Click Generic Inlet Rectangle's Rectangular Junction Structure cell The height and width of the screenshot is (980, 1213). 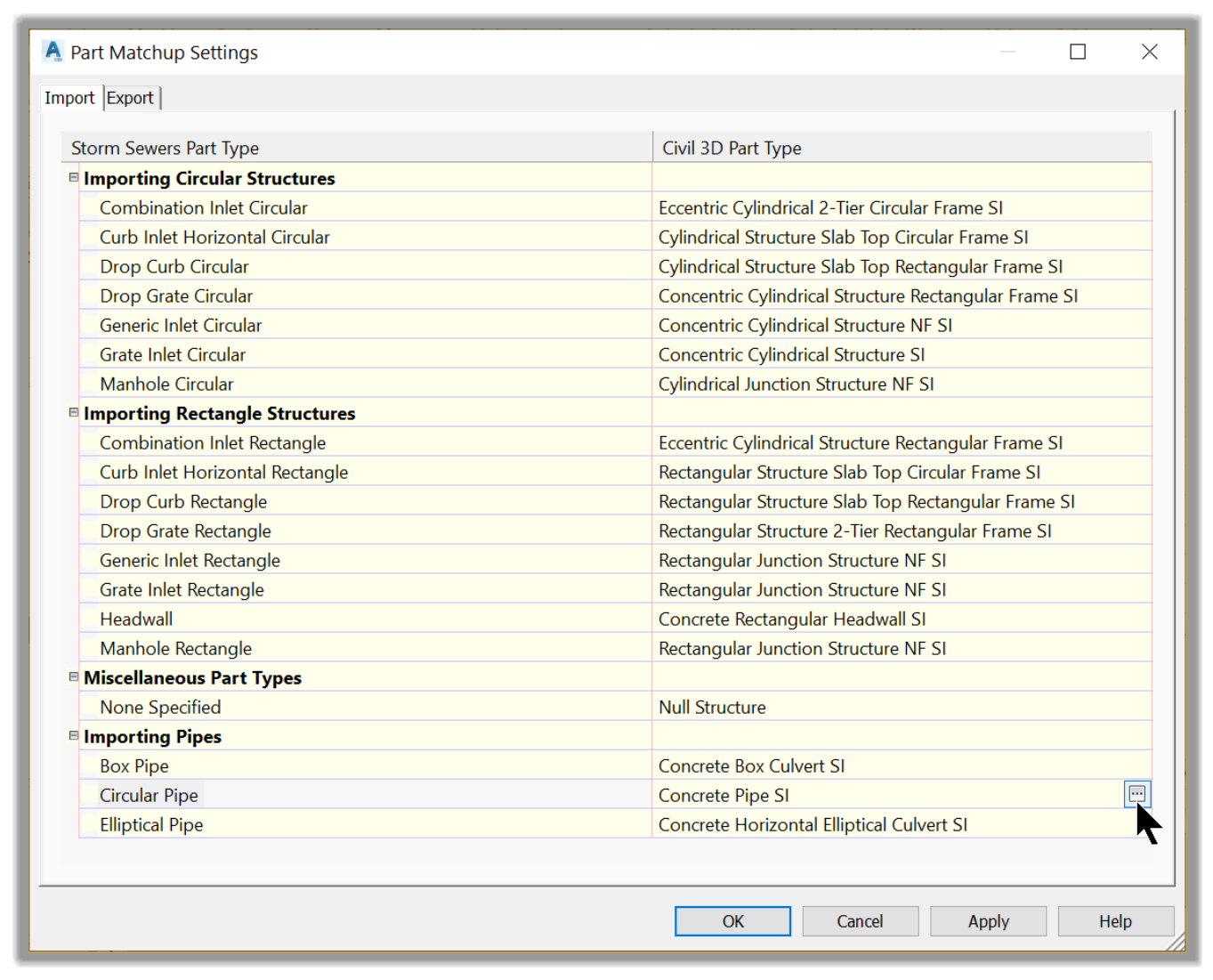tap(902, 560)
